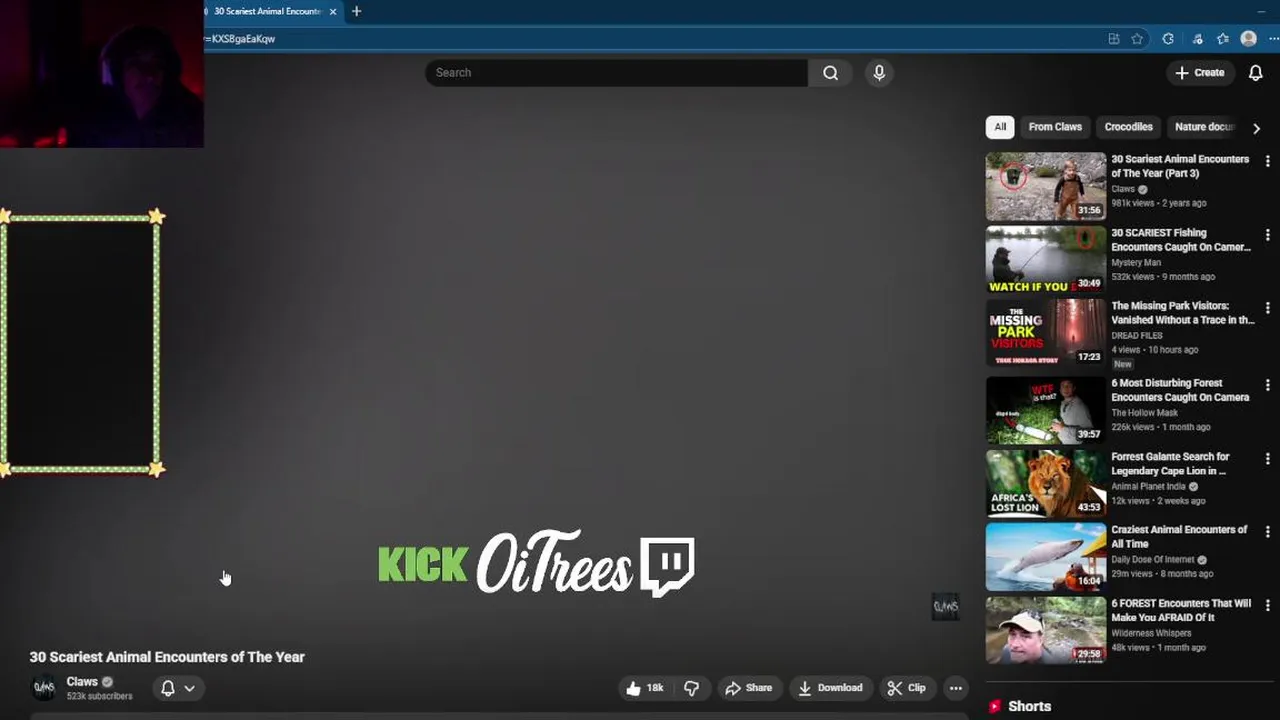Click Wilderness Whispers channel name
This screenshot has height=720, width=1280.
(x=1151, y=633)
